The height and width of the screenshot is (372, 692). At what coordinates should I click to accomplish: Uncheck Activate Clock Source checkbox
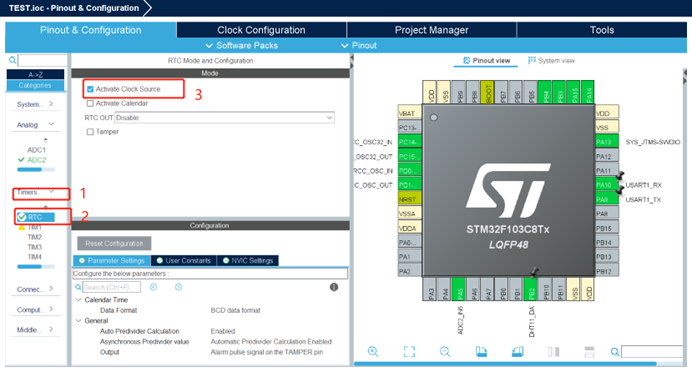90,89
